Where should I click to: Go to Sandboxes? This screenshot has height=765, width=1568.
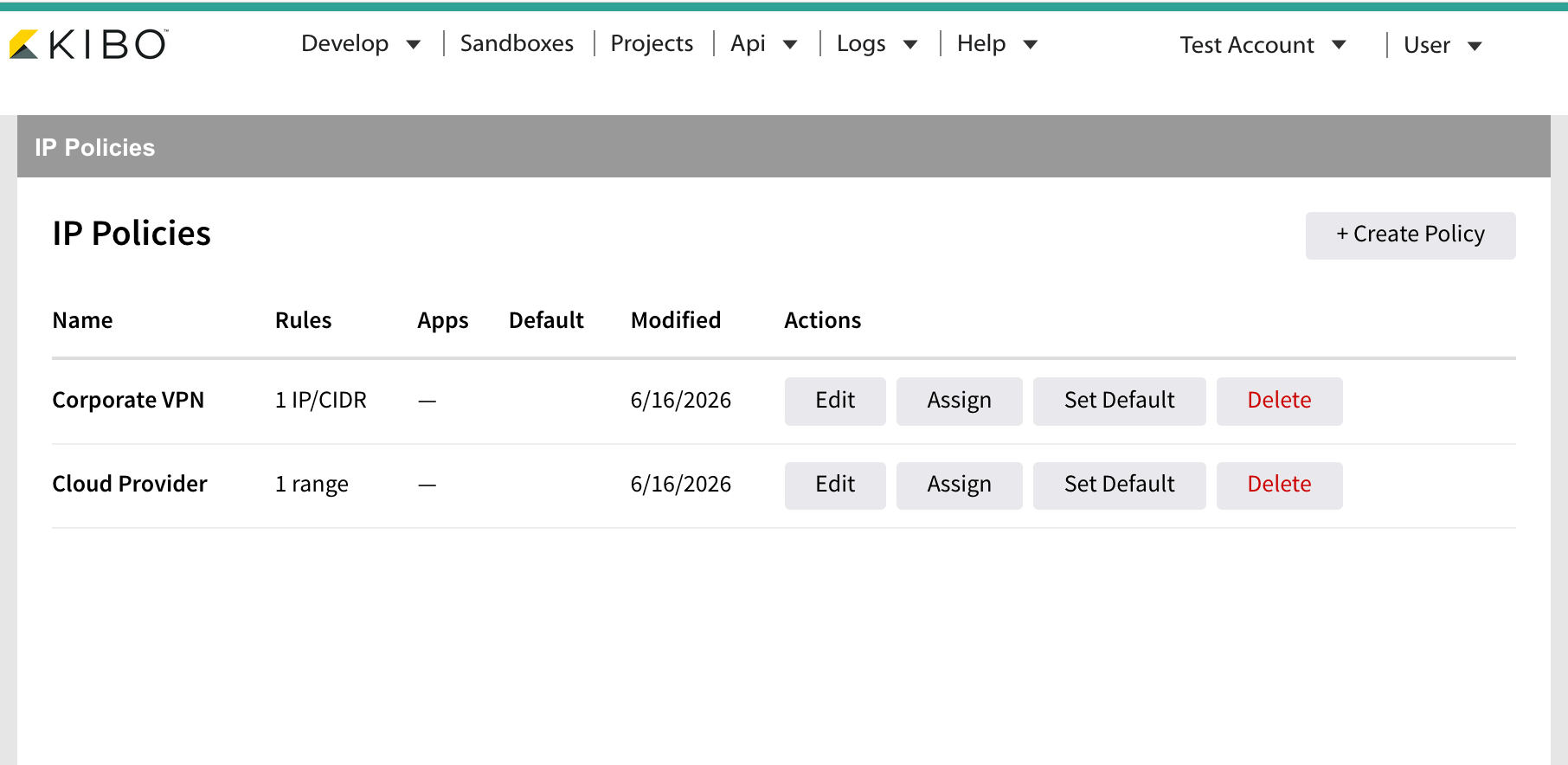point(517,43)
